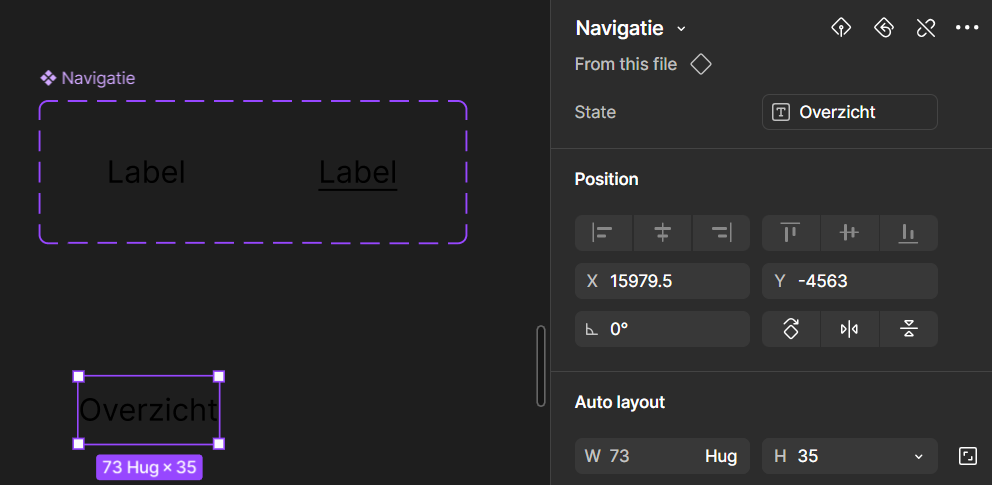992x485 pixels.
Task: Detach the instance with the broken-link icon
Action: (926, 28)
